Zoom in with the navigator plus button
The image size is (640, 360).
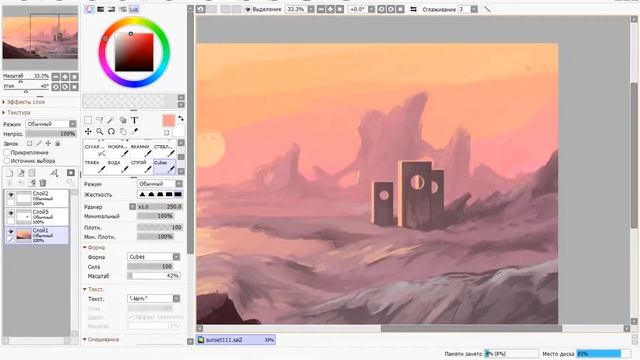(65, 77)
